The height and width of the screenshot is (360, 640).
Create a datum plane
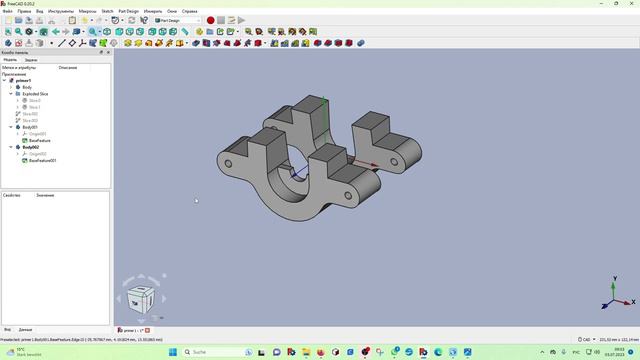pyautogui.click(x=72, y=43)
